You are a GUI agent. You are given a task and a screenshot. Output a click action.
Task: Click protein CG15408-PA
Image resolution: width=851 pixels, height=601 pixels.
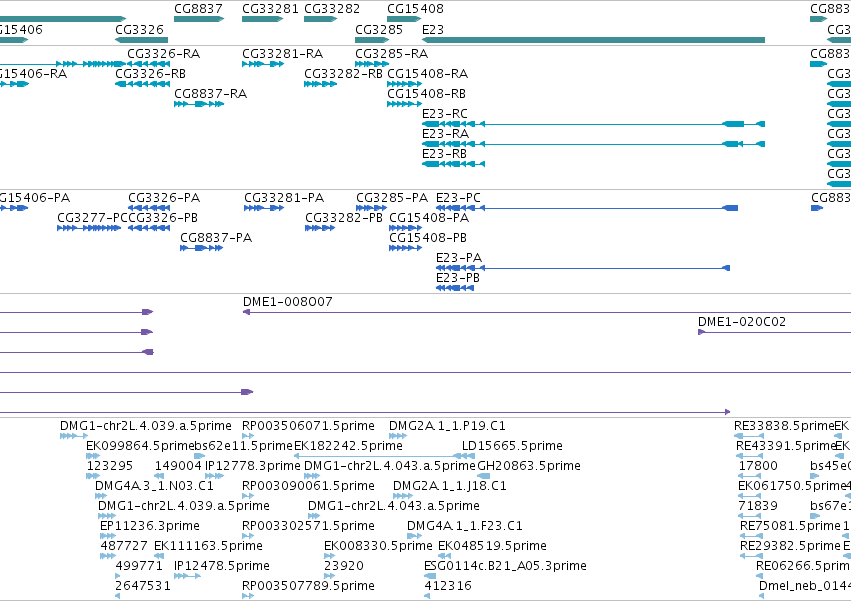click(x=405, y=228)
